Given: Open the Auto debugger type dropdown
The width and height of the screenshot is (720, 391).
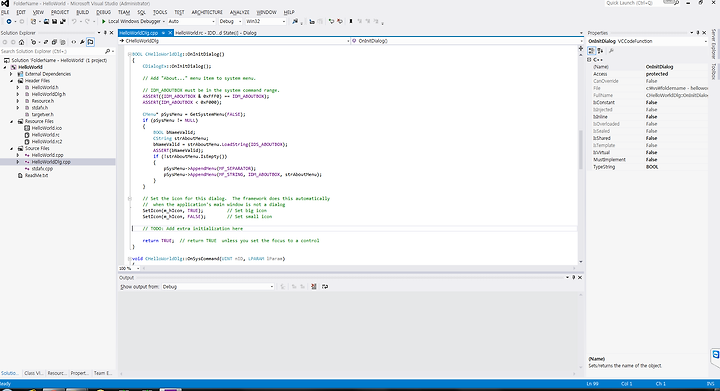Looking at the screenshot, I should (191, 22).
